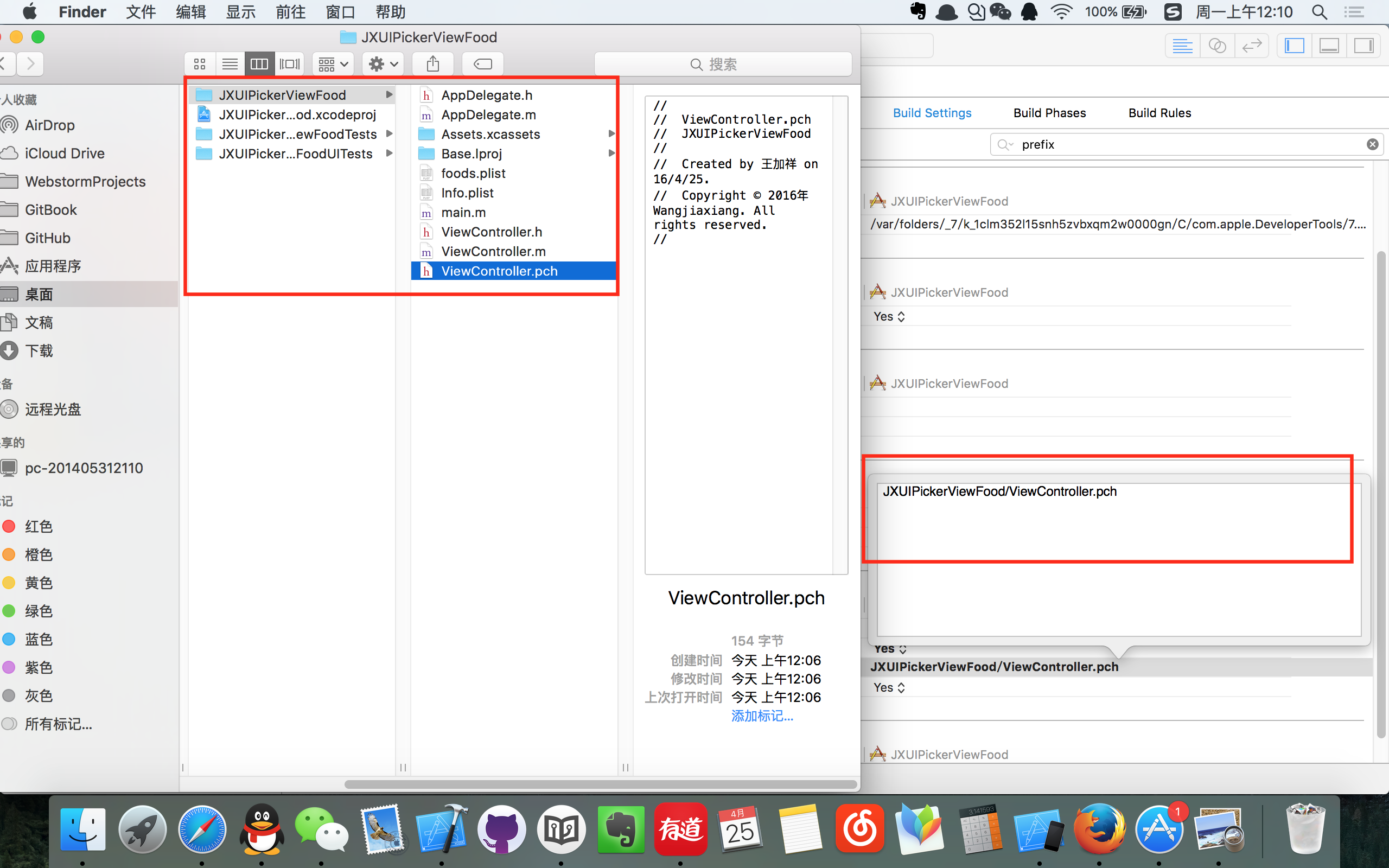Open Xcode from the Dock
This screenshot has width=1389, height=868.
click(441, 828)
